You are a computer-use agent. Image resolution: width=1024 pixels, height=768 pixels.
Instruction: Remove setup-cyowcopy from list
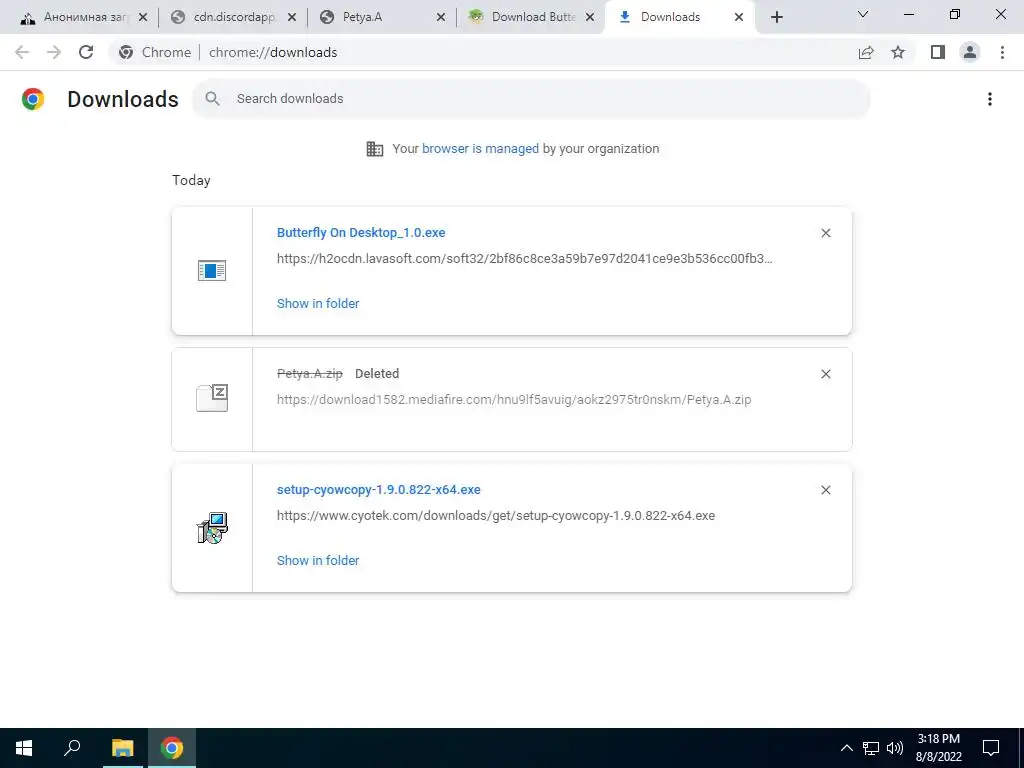[825, 490]
